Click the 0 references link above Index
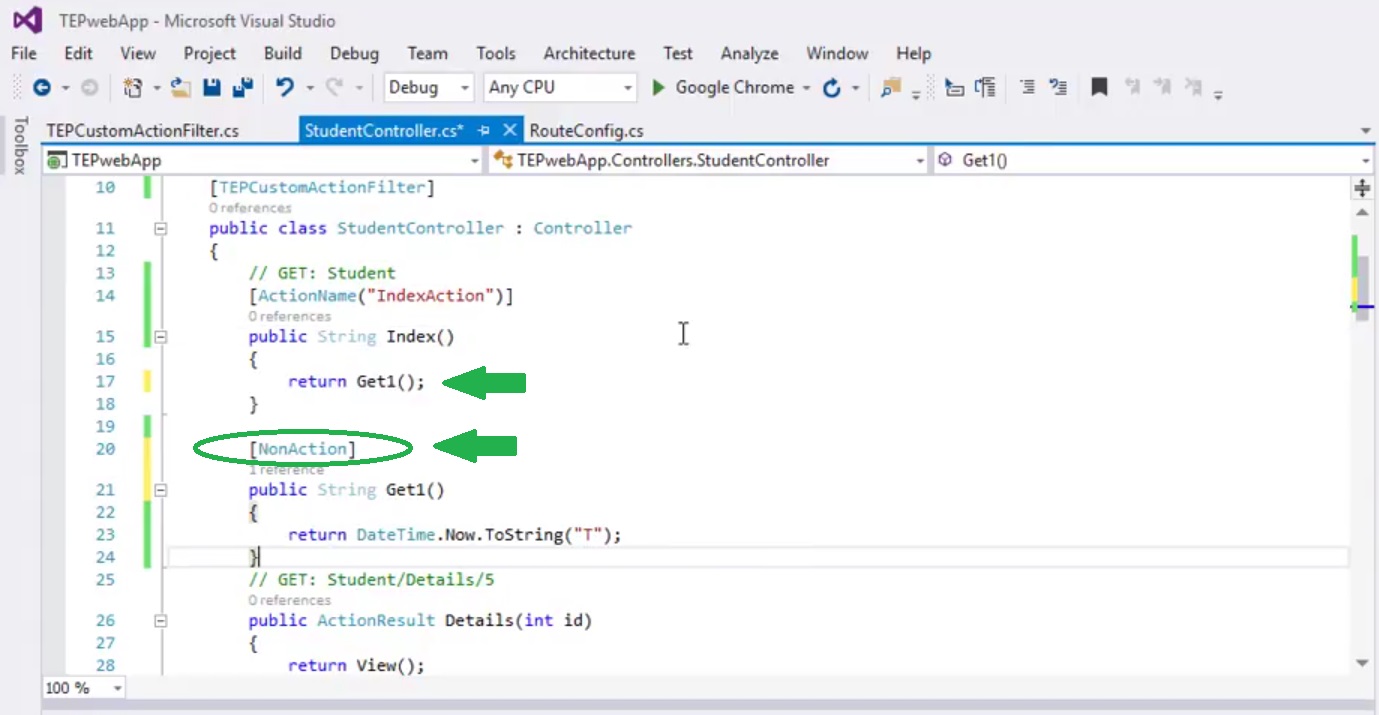The height and width of the screenshot is (715, 1379). pos(289,316)
